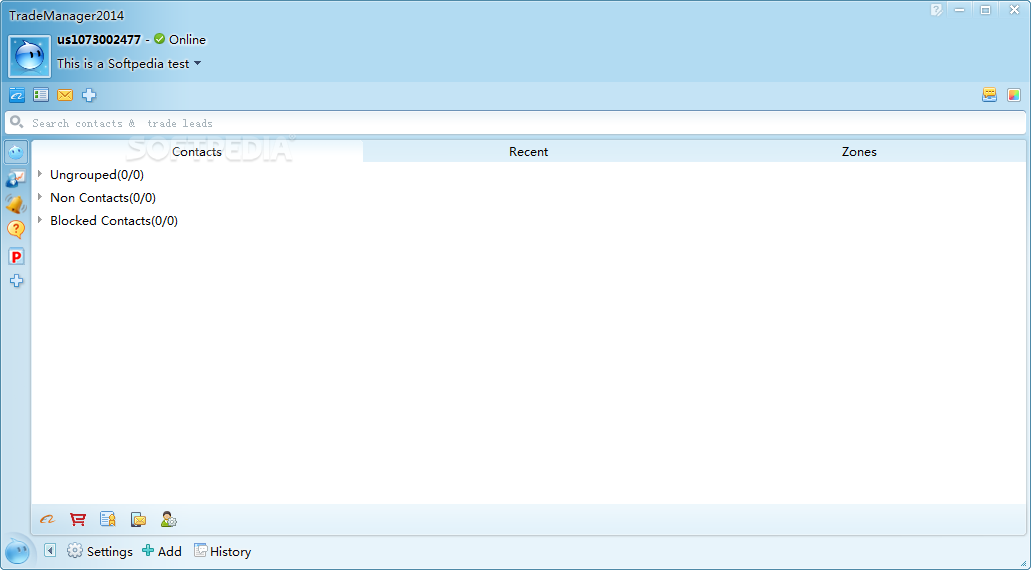Switch to the Recent tab
This screenshot has height=570, width=1031.
(x=529, y=151)
